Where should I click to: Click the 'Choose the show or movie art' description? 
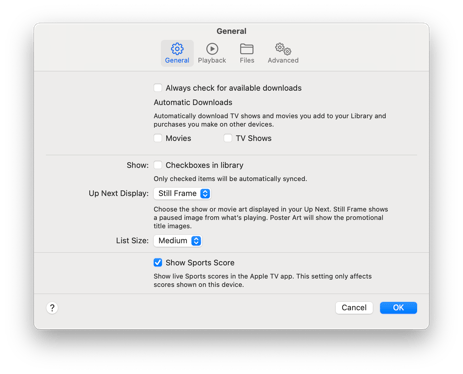[271, 218]
